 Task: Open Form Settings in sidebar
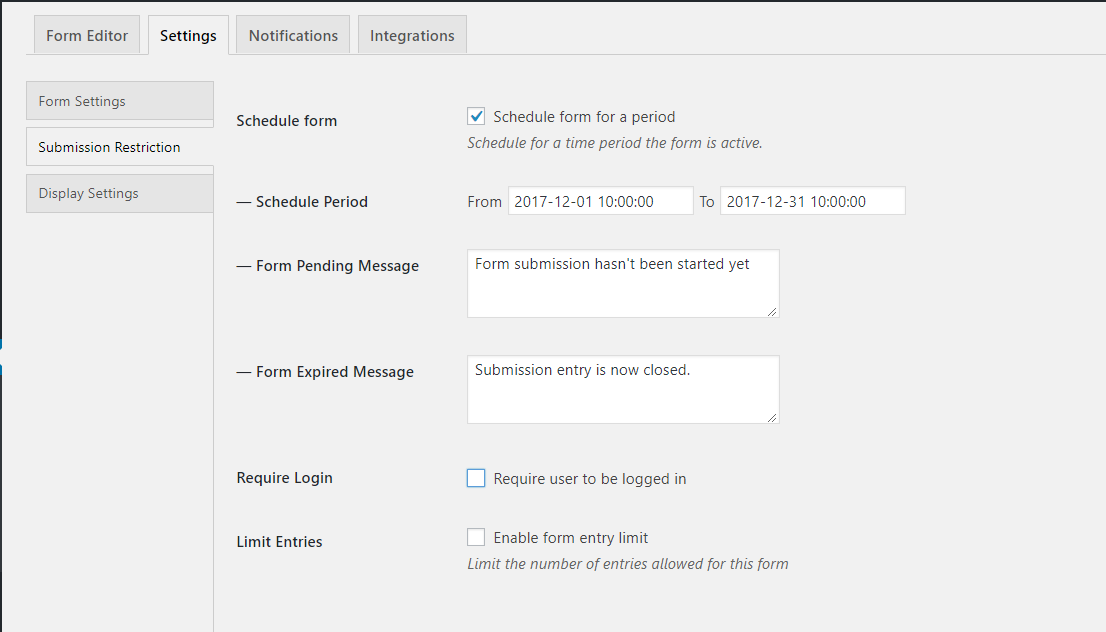tap(120, 101)
